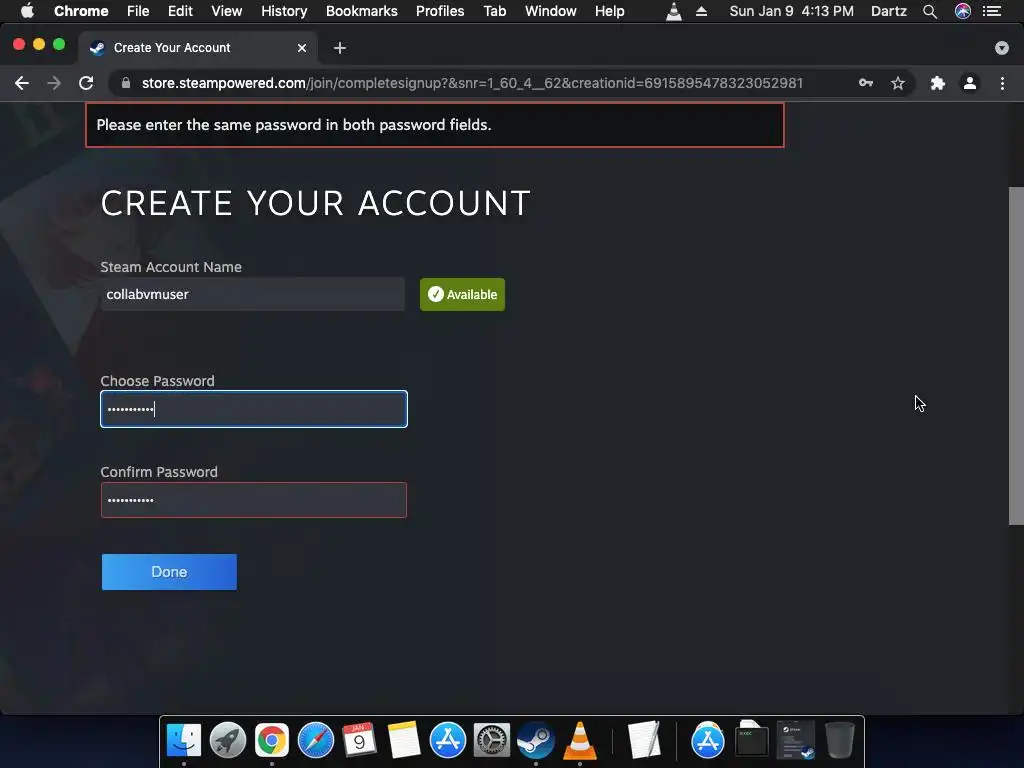This screenshot has width=1024, height=768.
Task: Click the address bar URL
Action: 472,83
